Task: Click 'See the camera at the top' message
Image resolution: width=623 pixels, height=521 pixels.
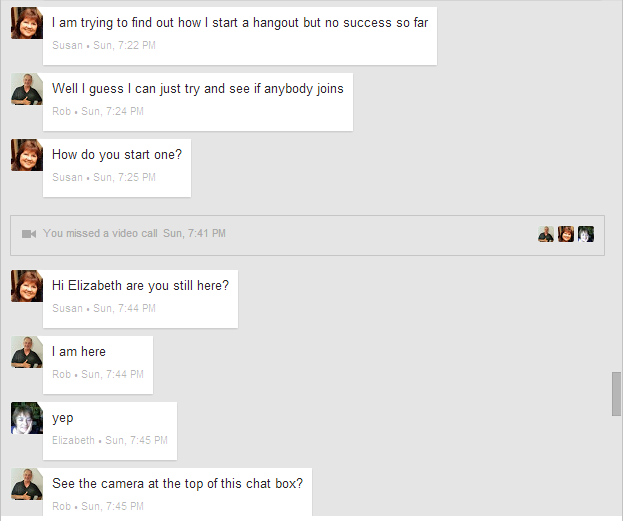Action: (x=177, y=483)
